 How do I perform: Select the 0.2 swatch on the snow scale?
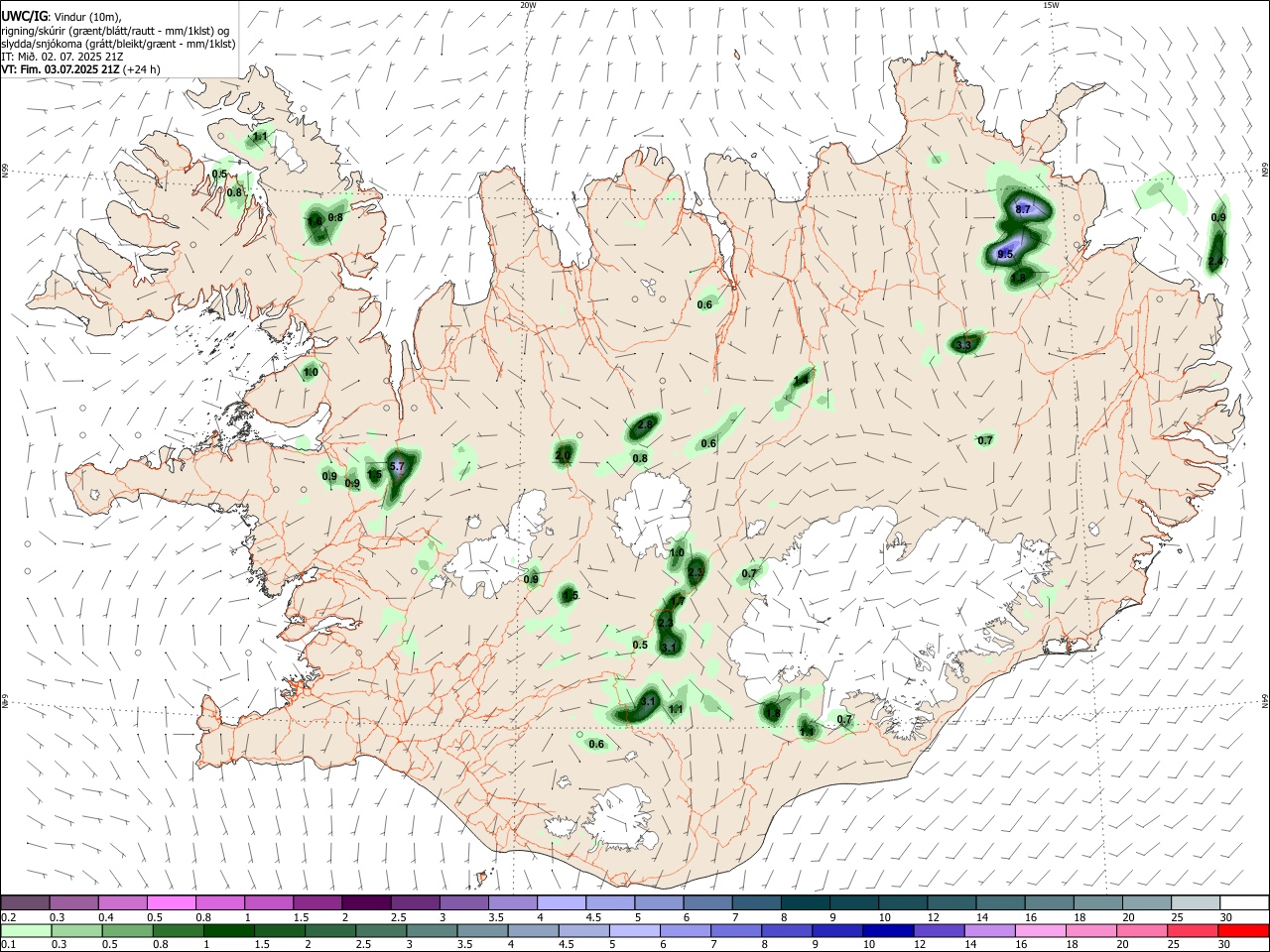25,902
